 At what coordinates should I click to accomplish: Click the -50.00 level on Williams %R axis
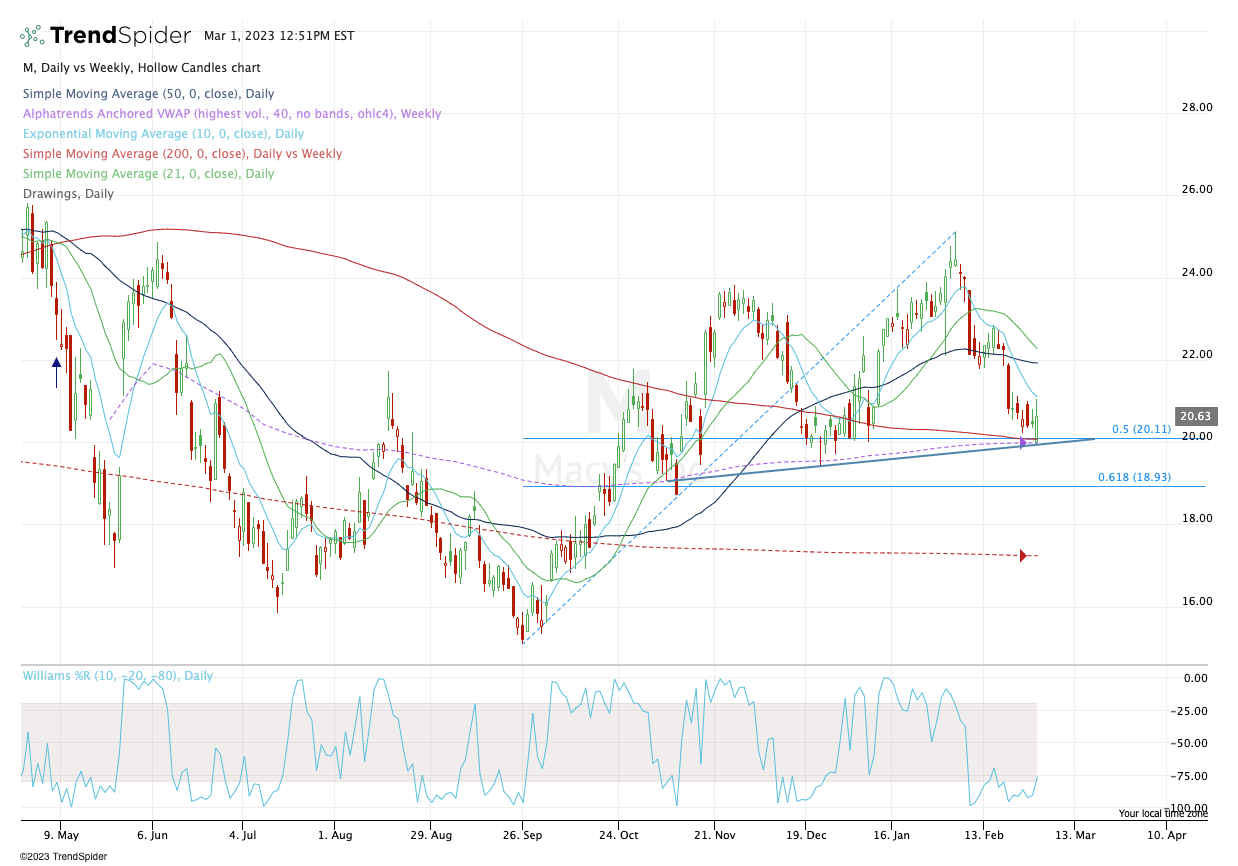coord(1196,743)
